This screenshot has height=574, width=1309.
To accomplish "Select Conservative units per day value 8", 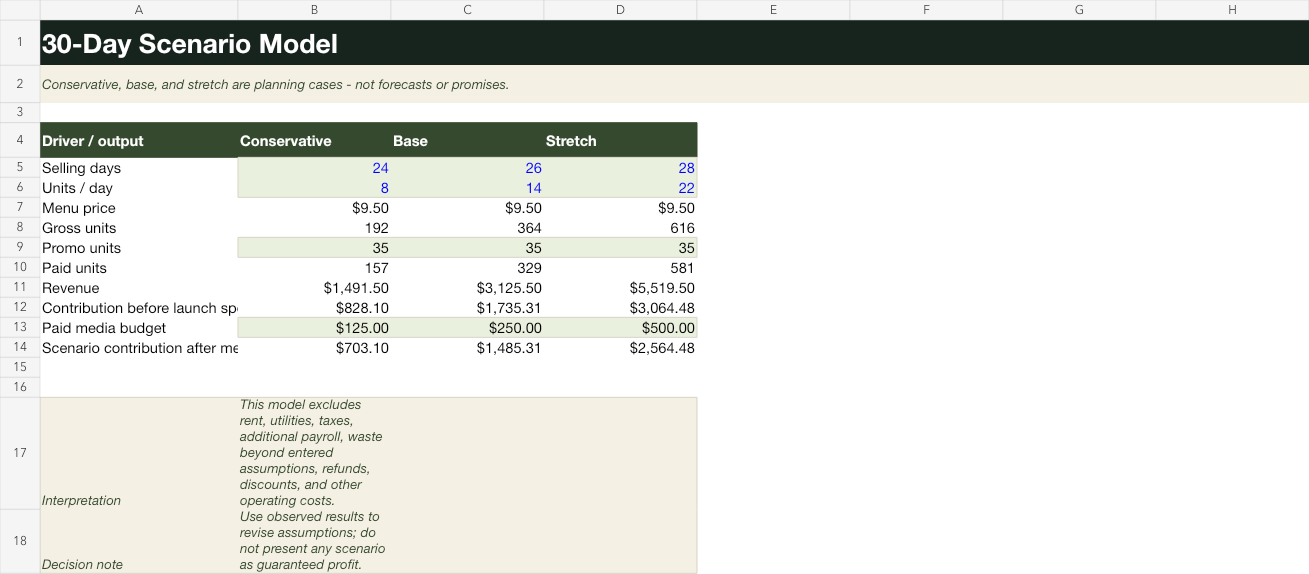I will click(314, 188).
